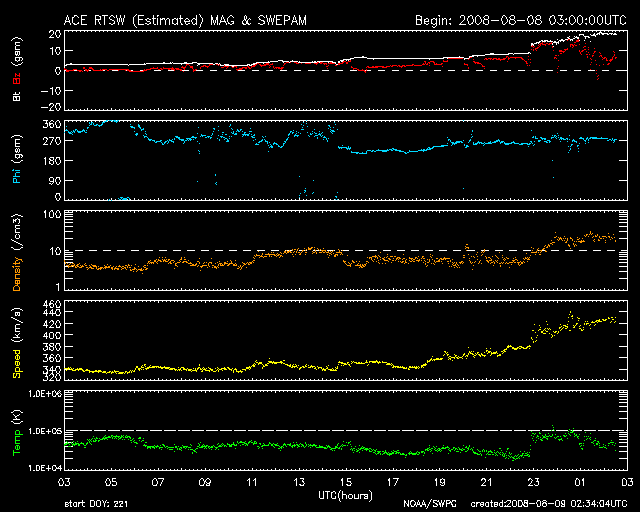Viewport: 640px width, 512px height.
Task: Click the "17" hour tick label
Action: [393, 483]
